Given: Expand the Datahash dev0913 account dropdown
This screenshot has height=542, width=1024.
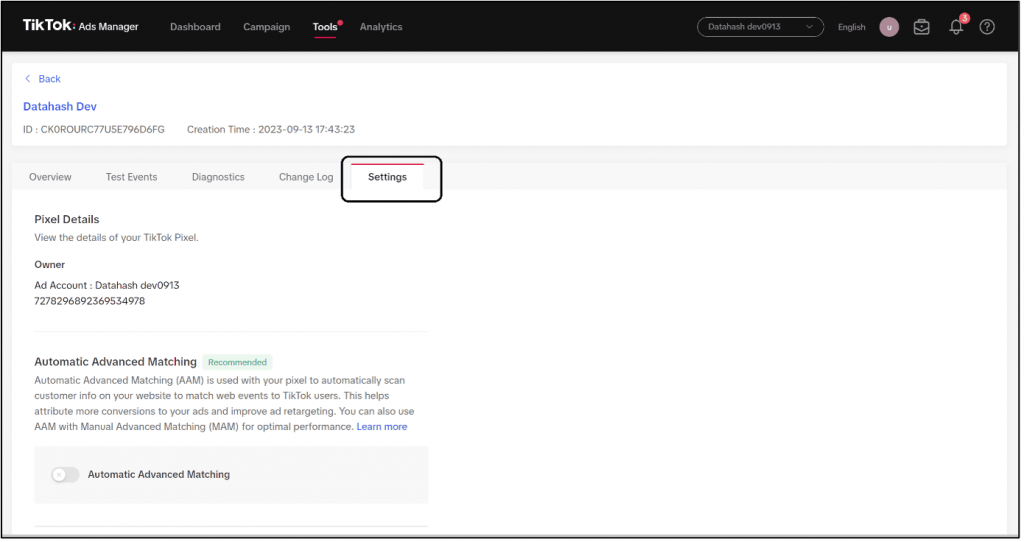Looking at the screenshot, I should pyautogui.click(x=760, y=27).
